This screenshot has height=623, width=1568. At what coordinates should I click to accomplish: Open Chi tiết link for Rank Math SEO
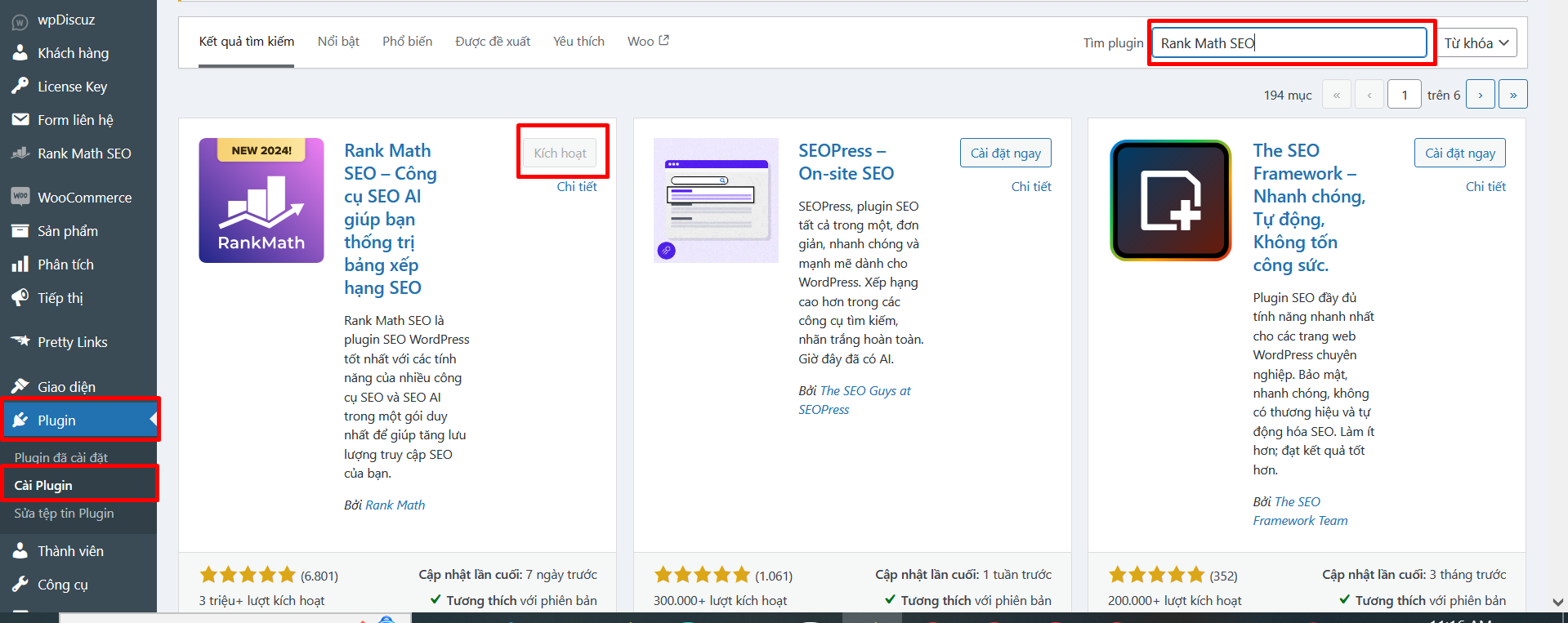577,186
